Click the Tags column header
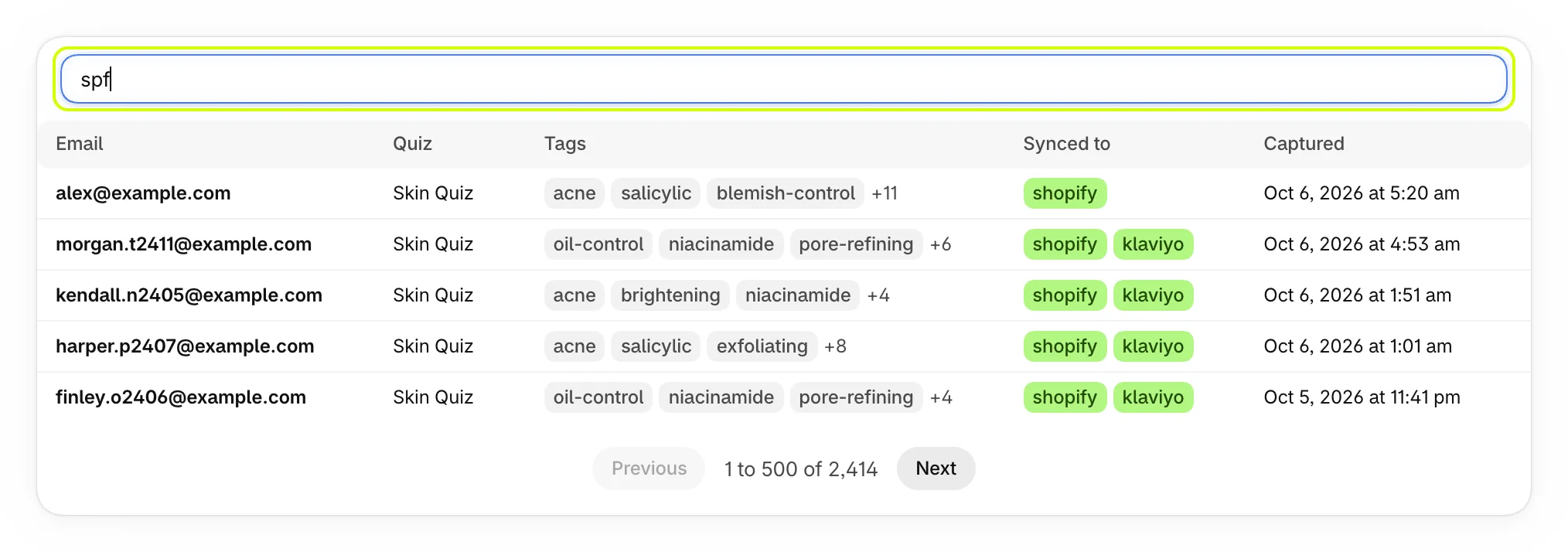1568x552 pixels. pos(564,144)
